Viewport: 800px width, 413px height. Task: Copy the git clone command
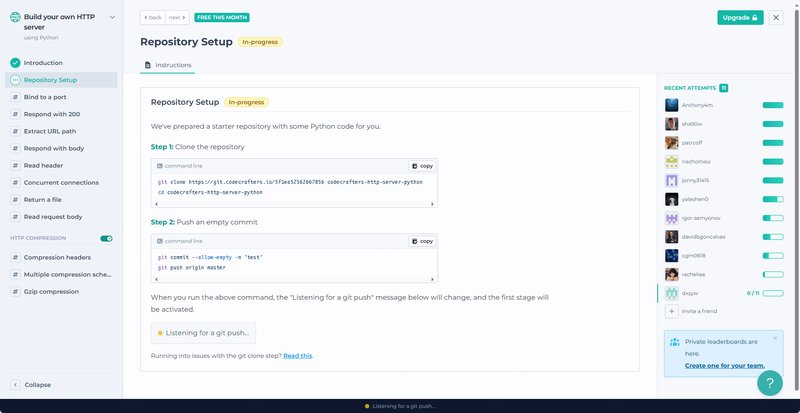click(x=422, y=166)
